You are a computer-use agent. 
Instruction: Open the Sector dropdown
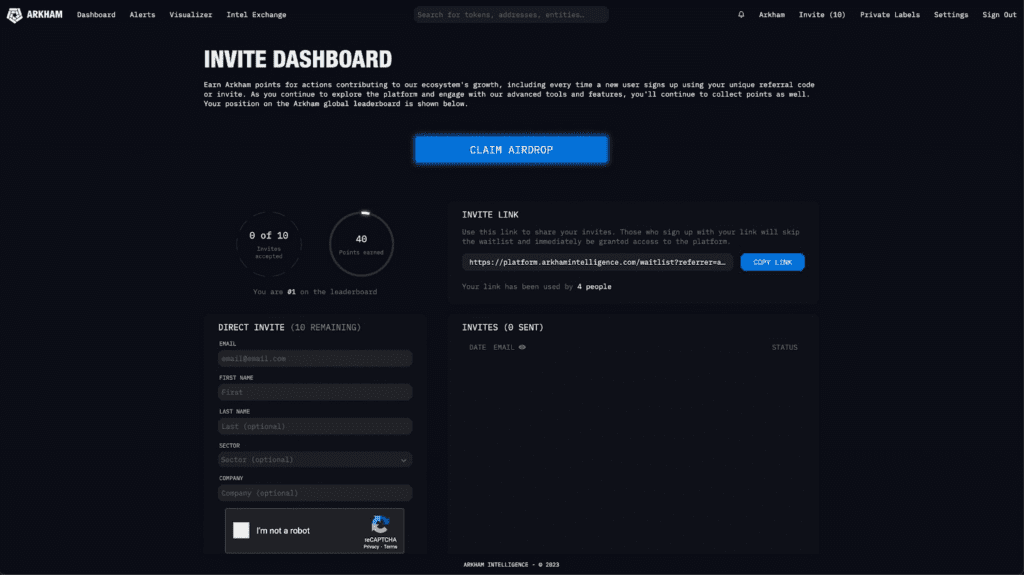[x=315, y=460]
